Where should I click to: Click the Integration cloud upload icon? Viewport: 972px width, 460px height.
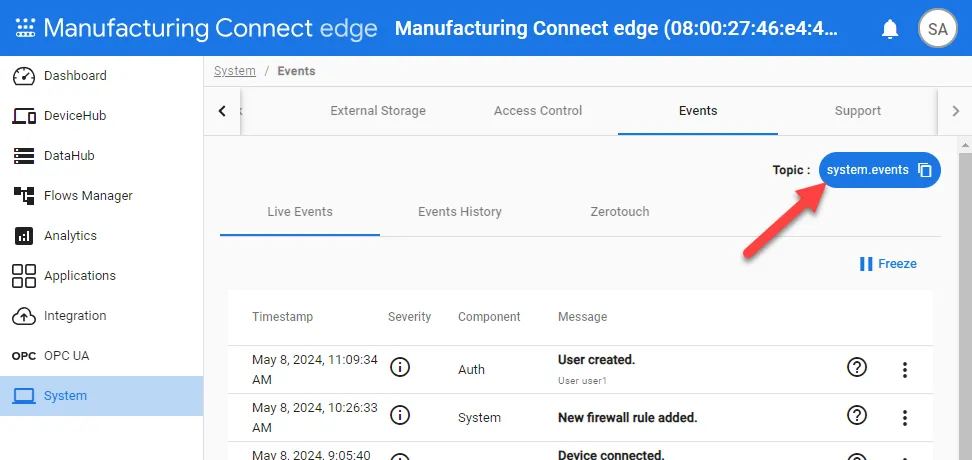[x=24, y=316]
